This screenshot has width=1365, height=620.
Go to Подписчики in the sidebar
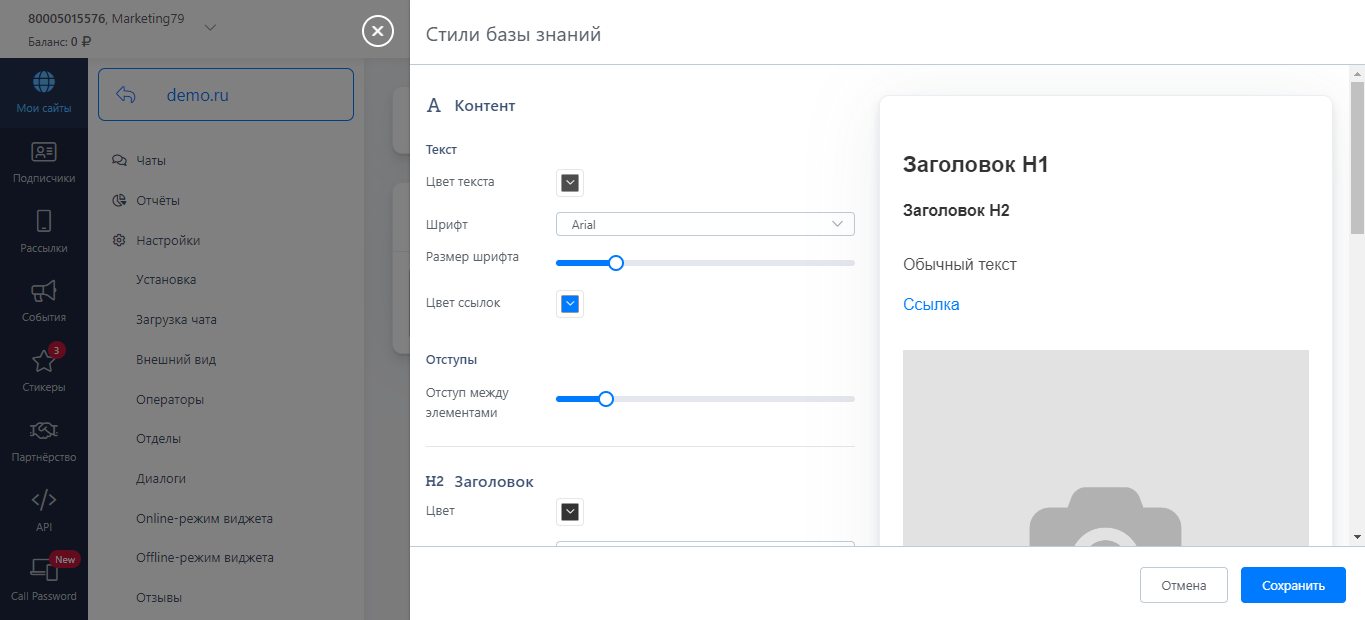coord(44,152)
